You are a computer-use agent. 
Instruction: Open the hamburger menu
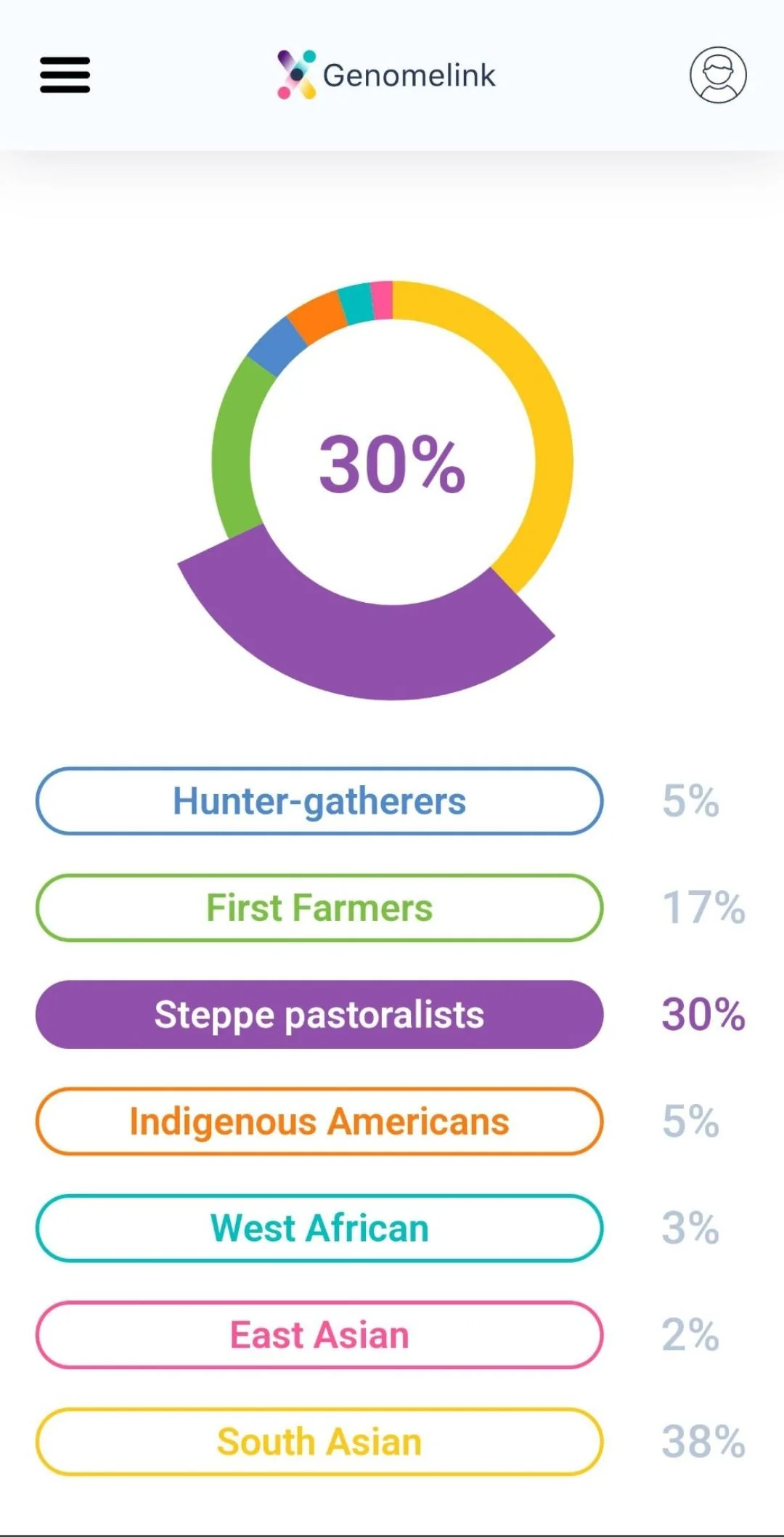coord(65,75)
